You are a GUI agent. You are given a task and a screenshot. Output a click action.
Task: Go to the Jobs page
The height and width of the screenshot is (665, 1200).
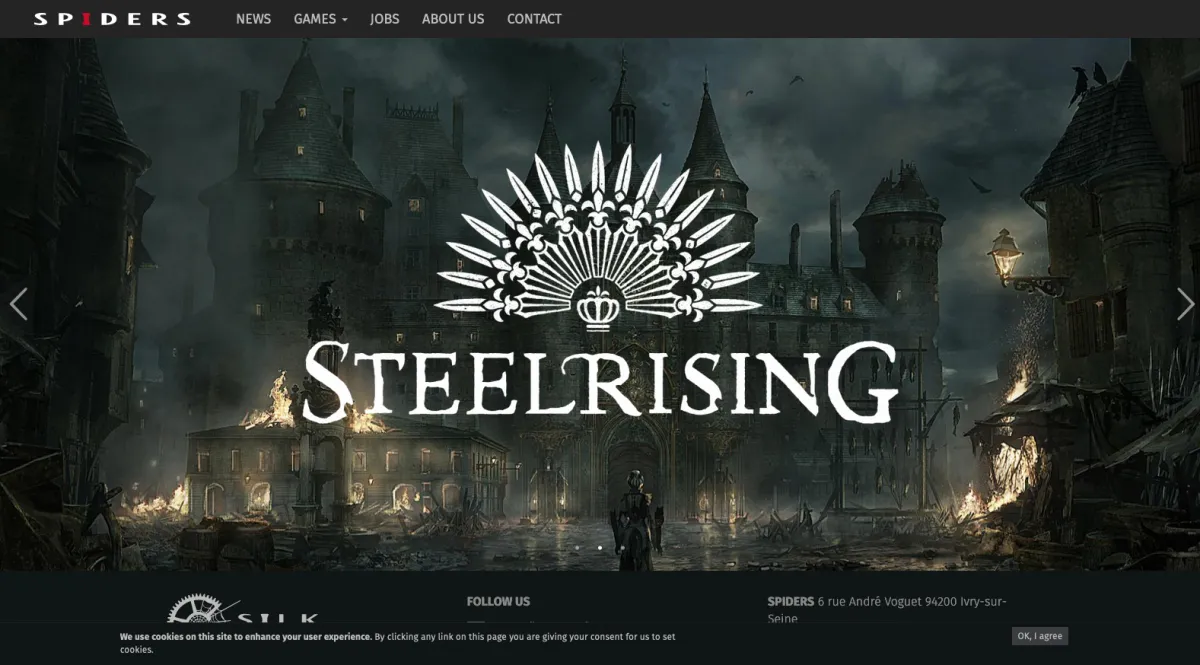click(x=384, y=19)
